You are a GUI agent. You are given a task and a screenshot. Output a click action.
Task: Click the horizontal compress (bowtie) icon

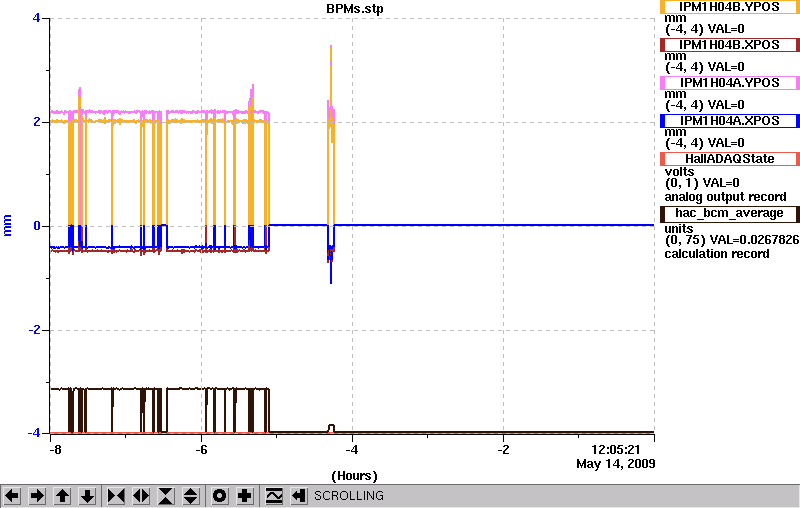click(x=116, y=496)
